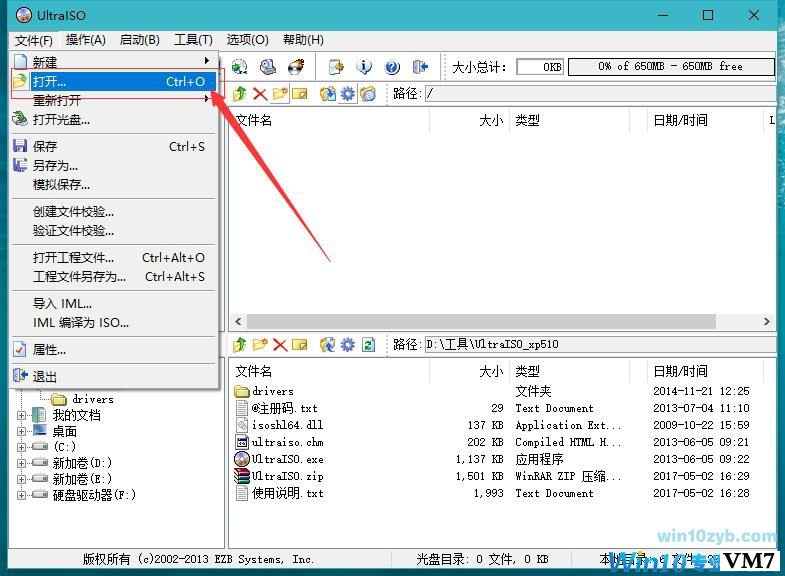Viewport: 785px width, 576px height.
Task: Choose 创建文件校验... menu entry
Action: point(114,212)
